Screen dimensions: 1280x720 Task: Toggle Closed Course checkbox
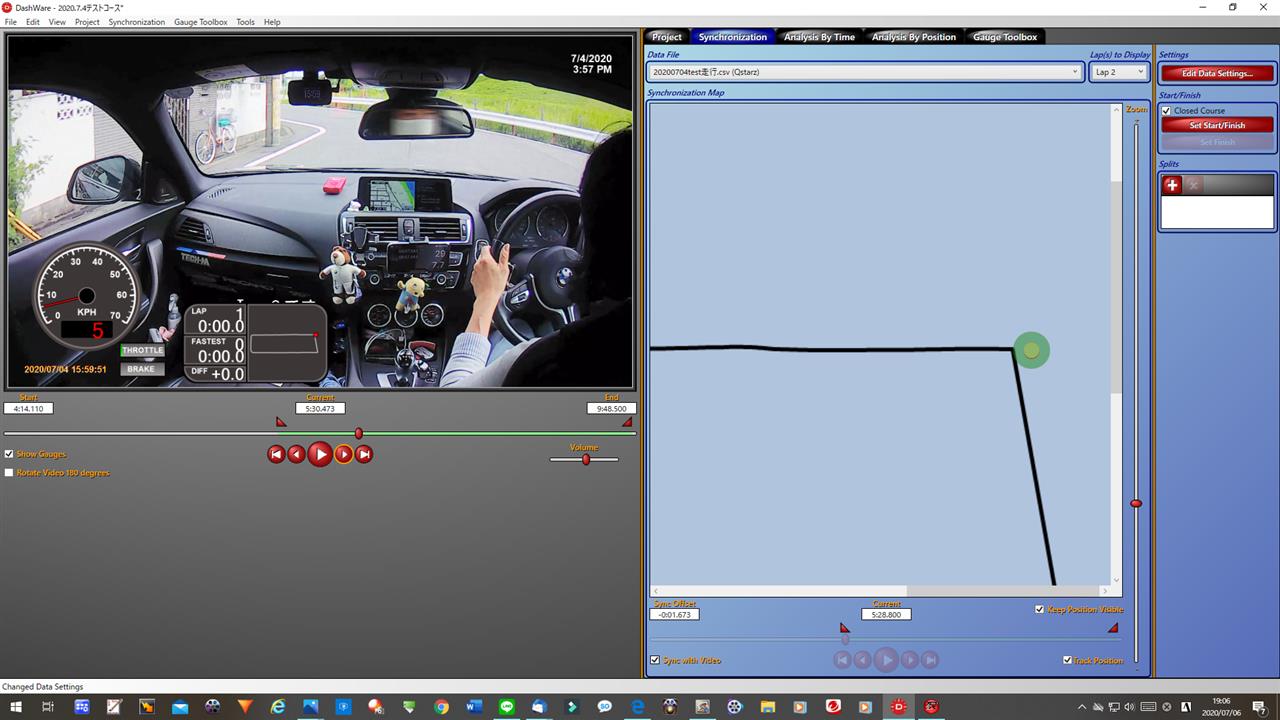pos(1166,111)
